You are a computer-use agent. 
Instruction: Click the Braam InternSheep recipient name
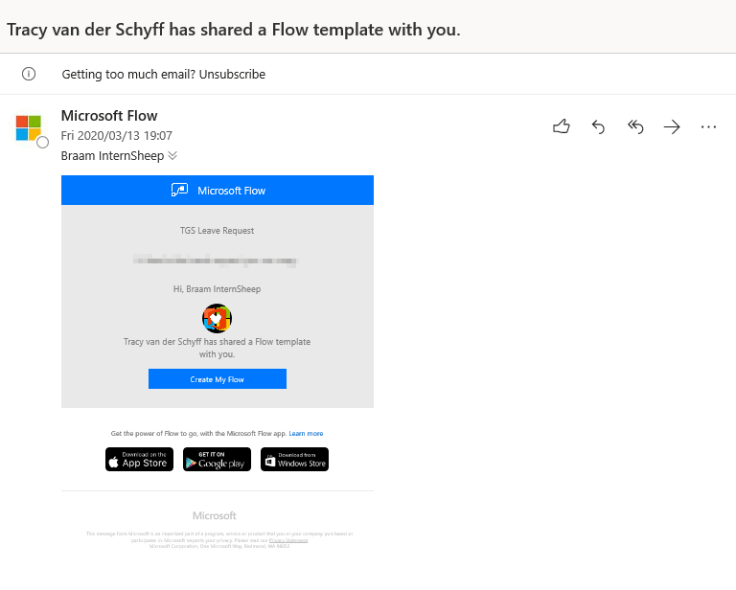[112, 155]
